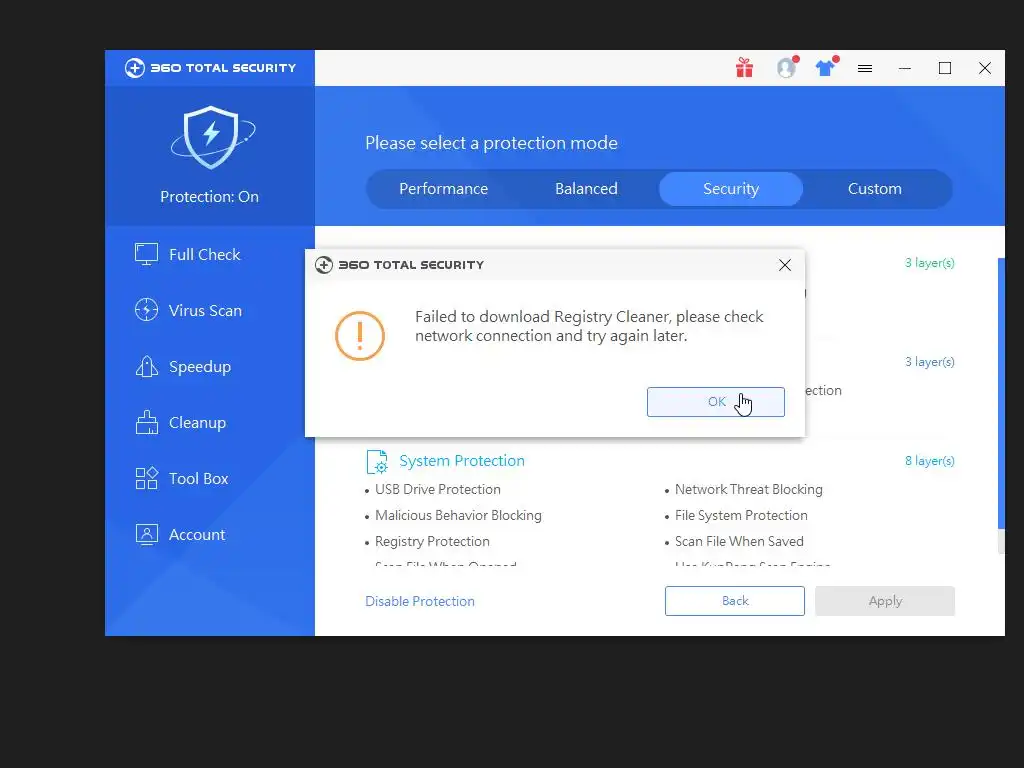Click the Cleanup broom icon
Viewport: 1024px width, 768px height.
[x=146, y=422]
